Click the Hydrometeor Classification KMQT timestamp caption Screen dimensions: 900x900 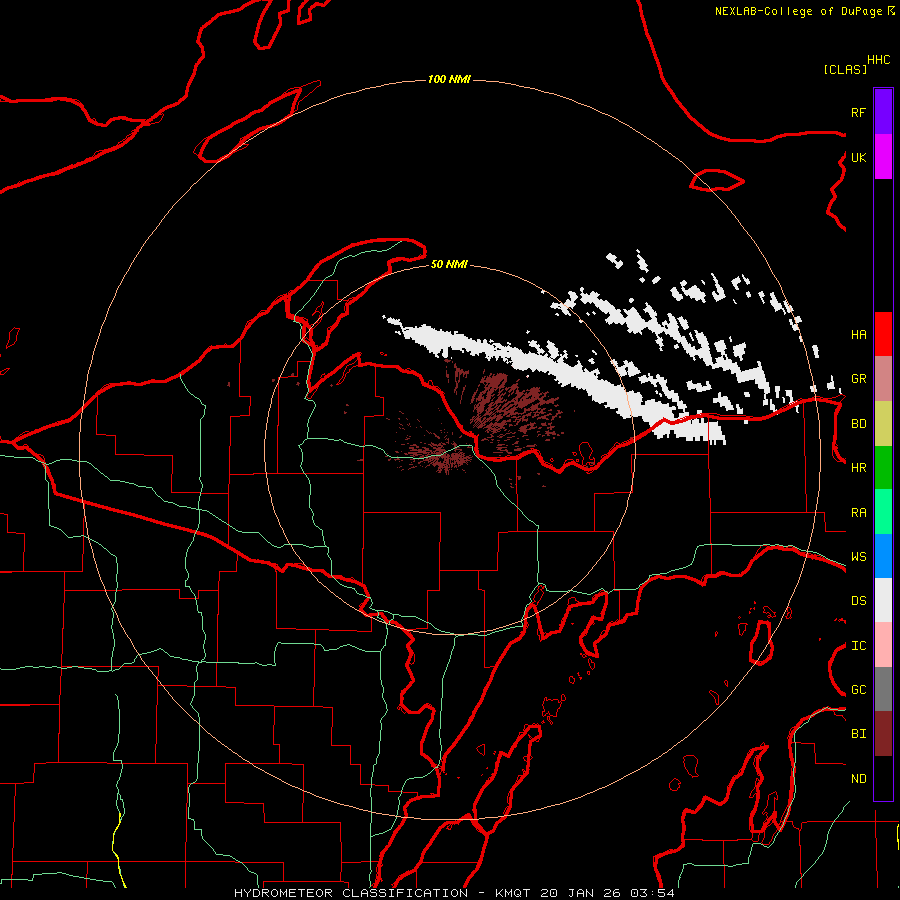click(x=454, y=893)
